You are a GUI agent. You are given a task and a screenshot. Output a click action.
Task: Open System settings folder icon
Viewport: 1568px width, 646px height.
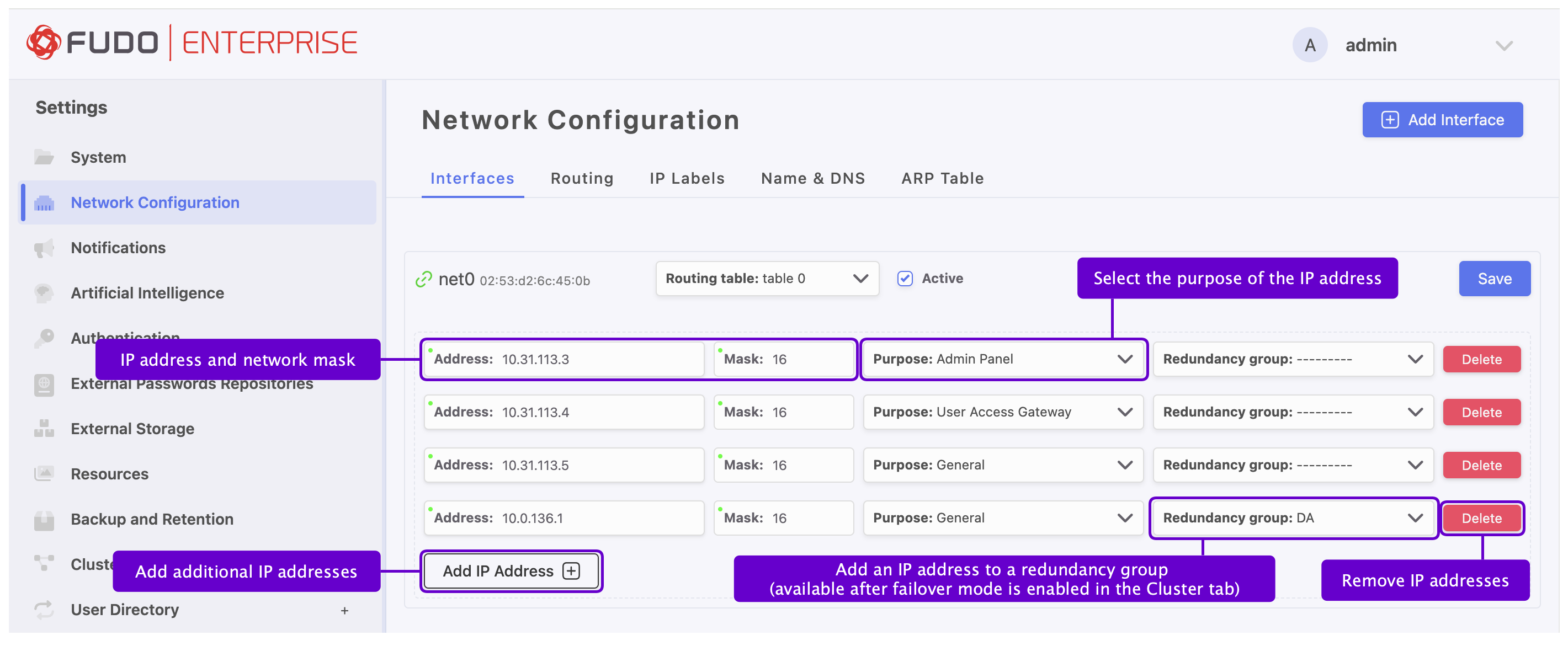44,158
